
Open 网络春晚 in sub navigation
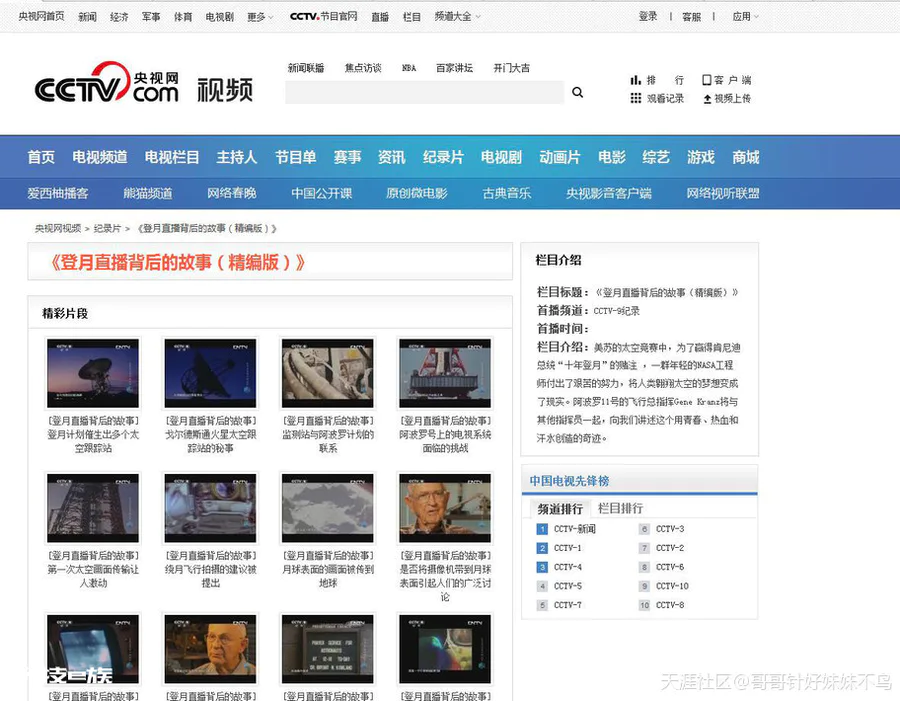tap(232, 193)
